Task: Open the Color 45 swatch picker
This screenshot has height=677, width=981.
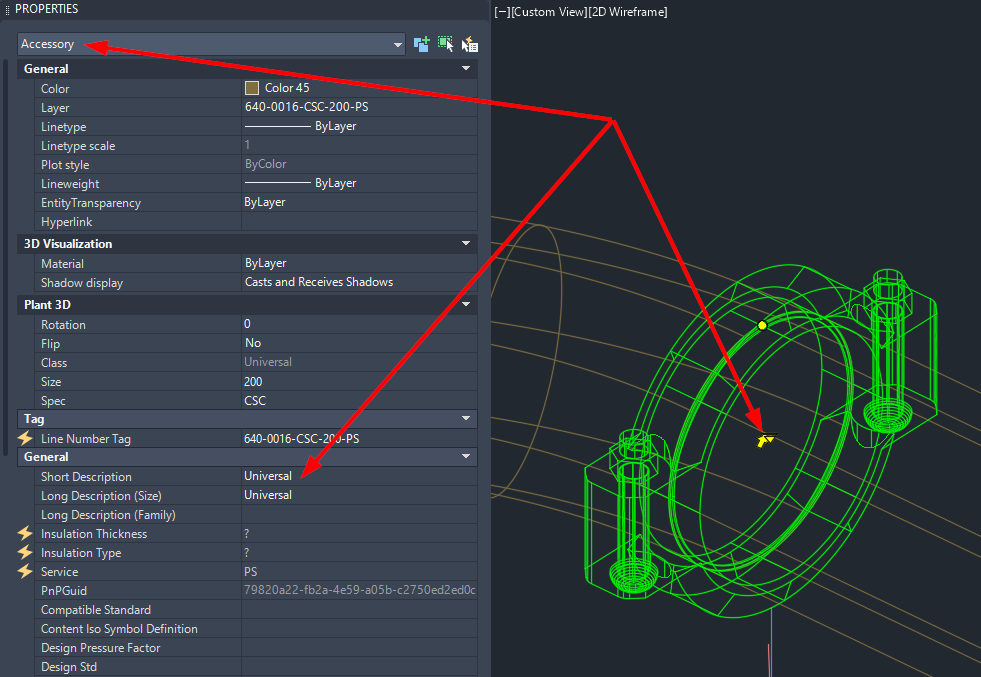Action: click(x=252, y=87)
